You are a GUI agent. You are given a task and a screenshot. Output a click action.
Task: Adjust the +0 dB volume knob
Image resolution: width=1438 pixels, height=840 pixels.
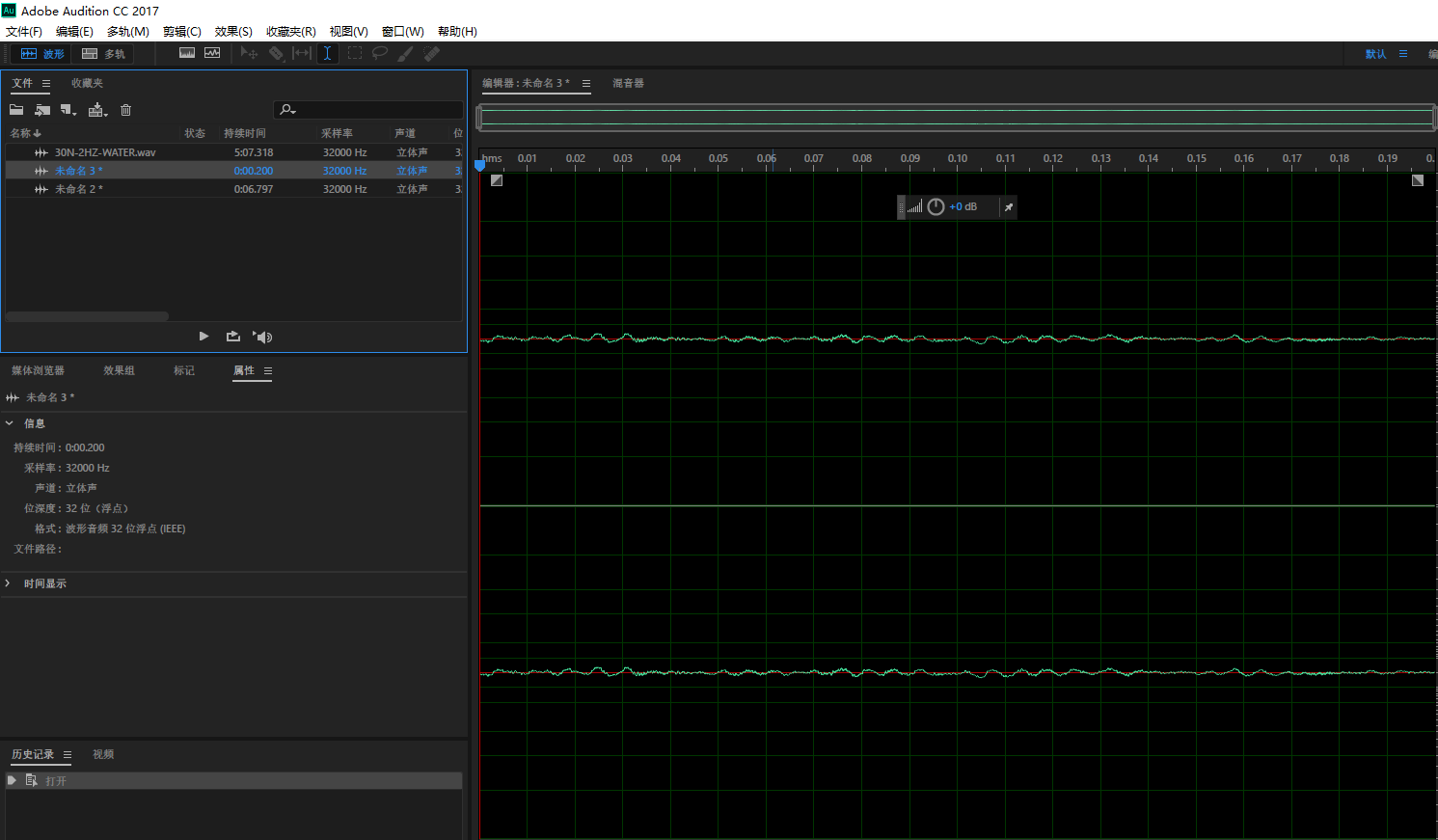[x=936, y=207]
